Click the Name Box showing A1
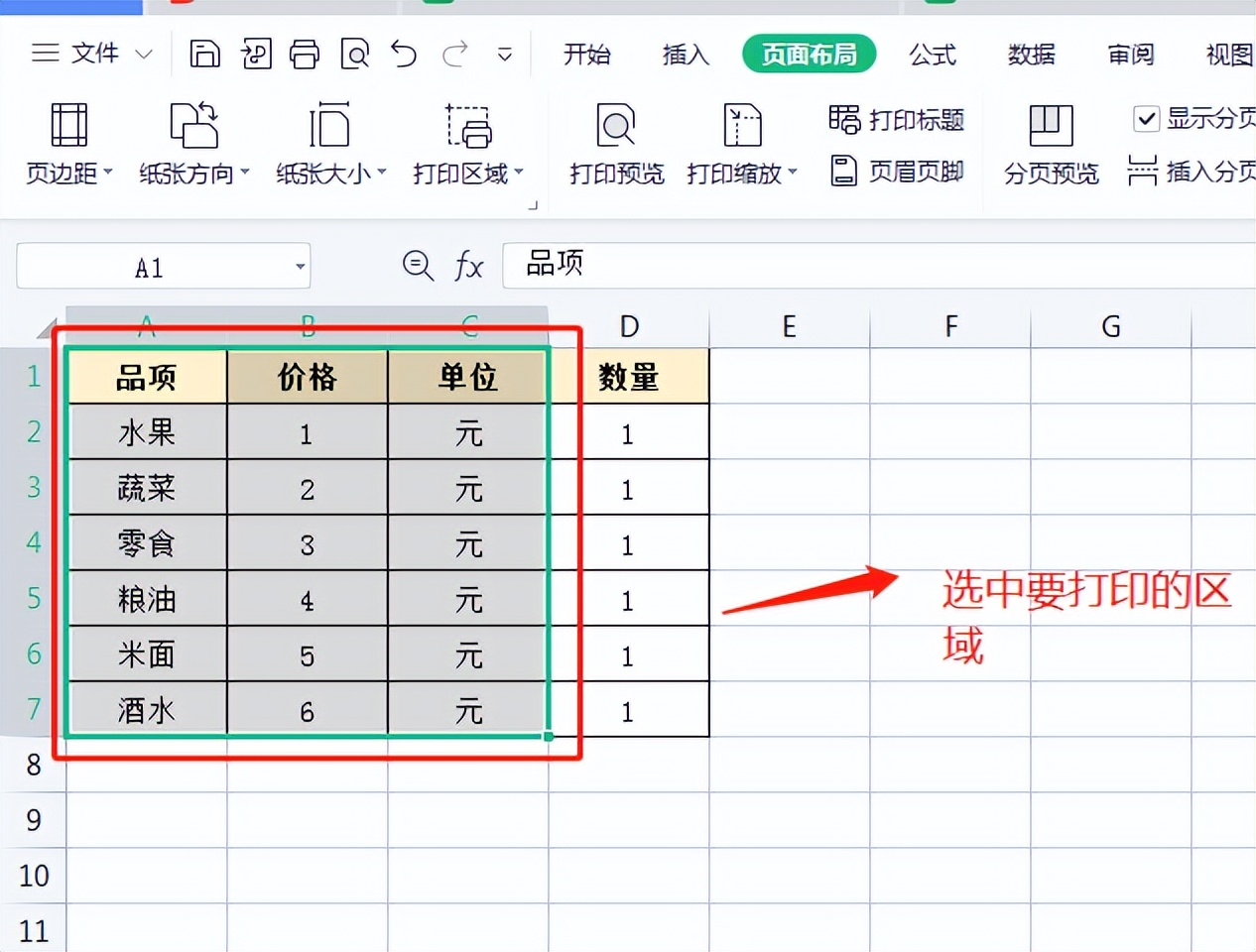1256x952 pixels. (151, 266)
